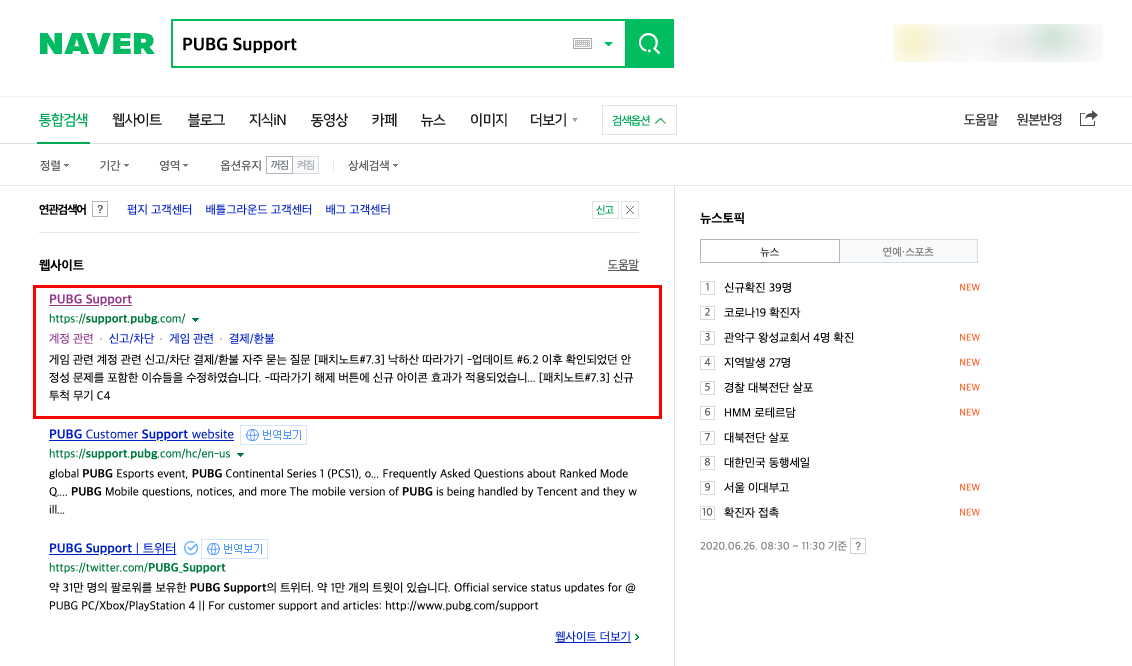The image size is (1132, 666).
Task: Set 옵션유지 to 꺼짐
Action: pyautogui.click(x=279, y=165)
